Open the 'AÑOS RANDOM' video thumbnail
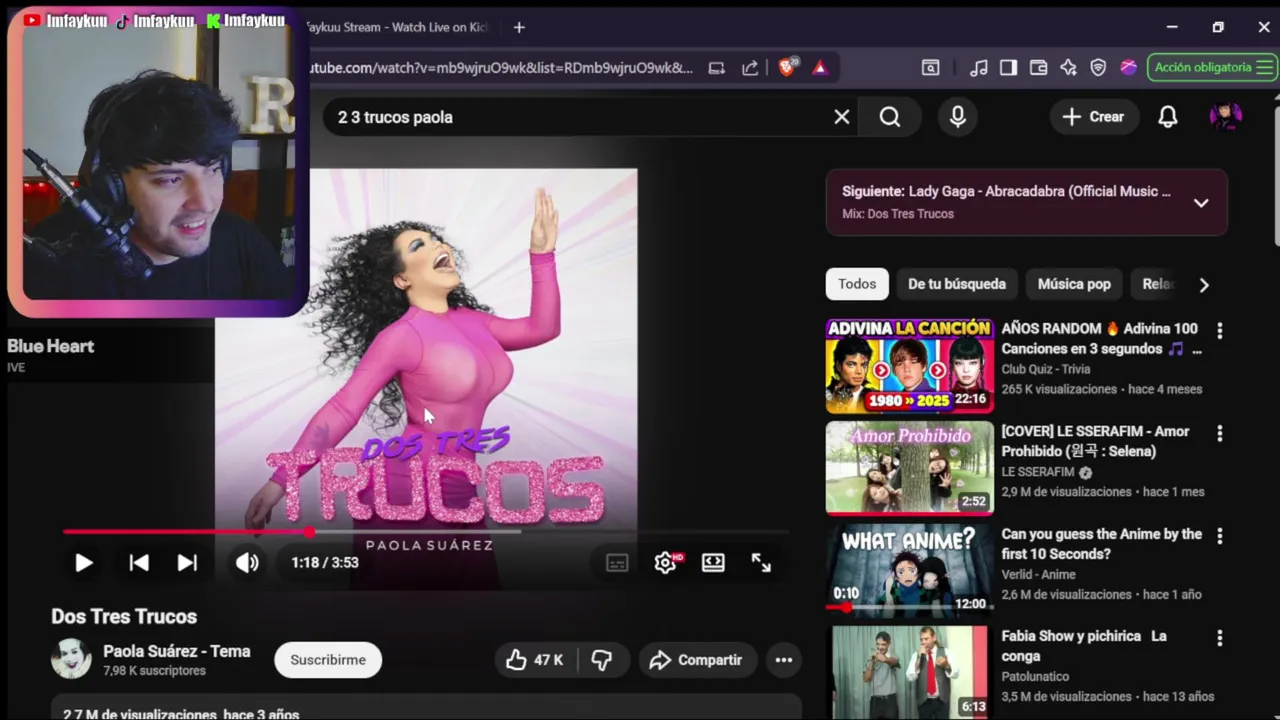The width and height of the screenshot is (1280, 720). point(910,365)
